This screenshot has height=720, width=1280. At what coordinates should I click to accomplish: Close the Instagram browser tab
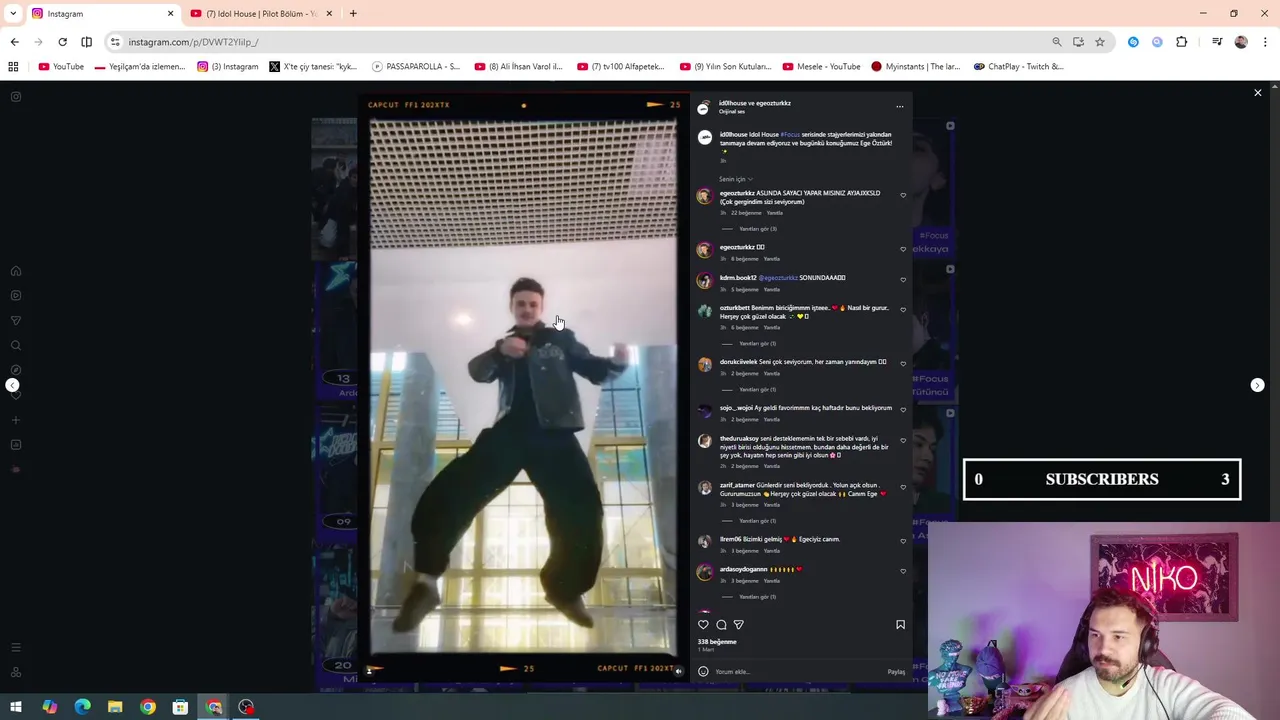170,14
